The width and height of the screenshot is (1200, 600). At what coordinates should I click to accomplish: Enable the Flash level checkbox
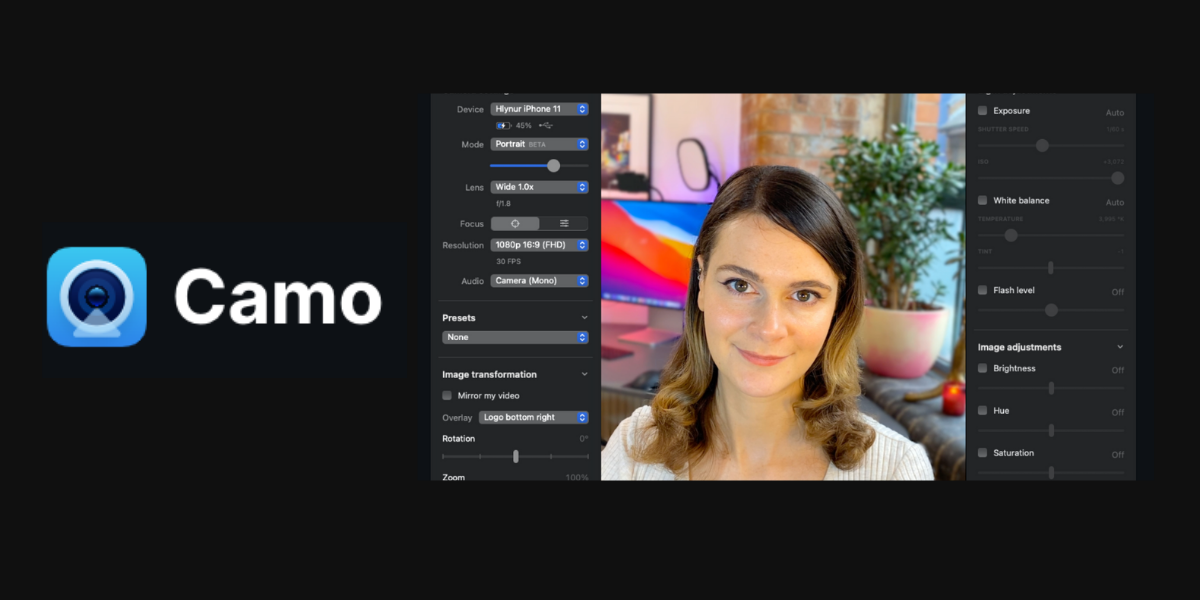tap(983, 290)
